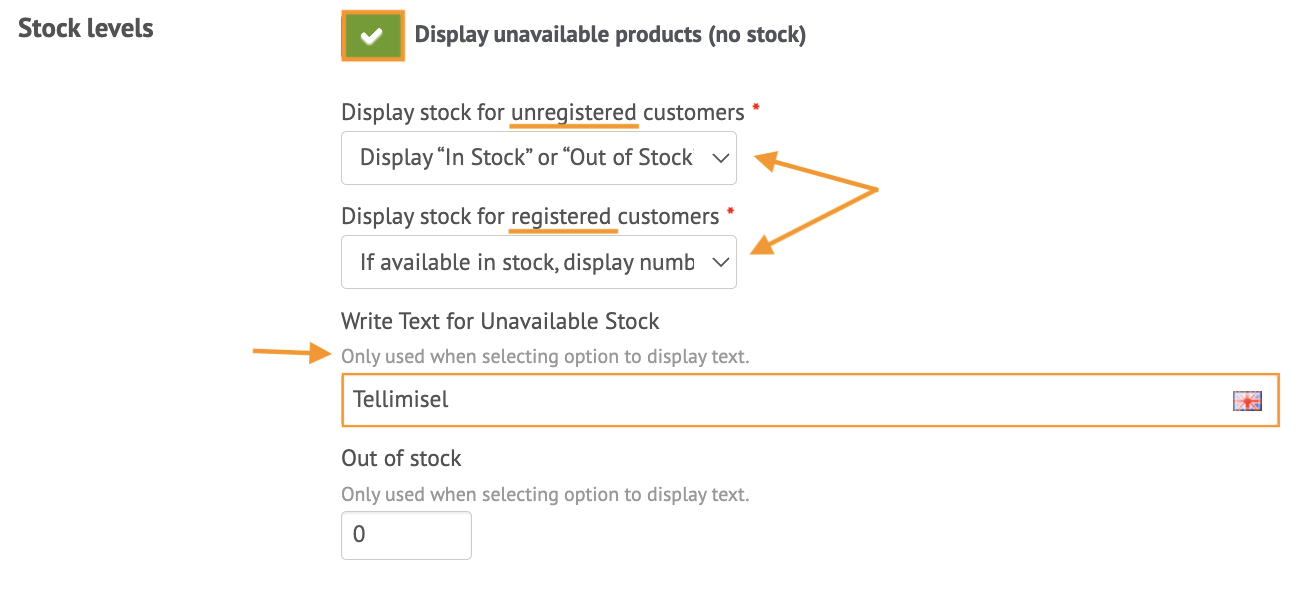Viewport: 1299px width, 589px height.
Task: Expand chevron on 'Display In Stock or Out of Stock' select
Action: tap(720, 158)
